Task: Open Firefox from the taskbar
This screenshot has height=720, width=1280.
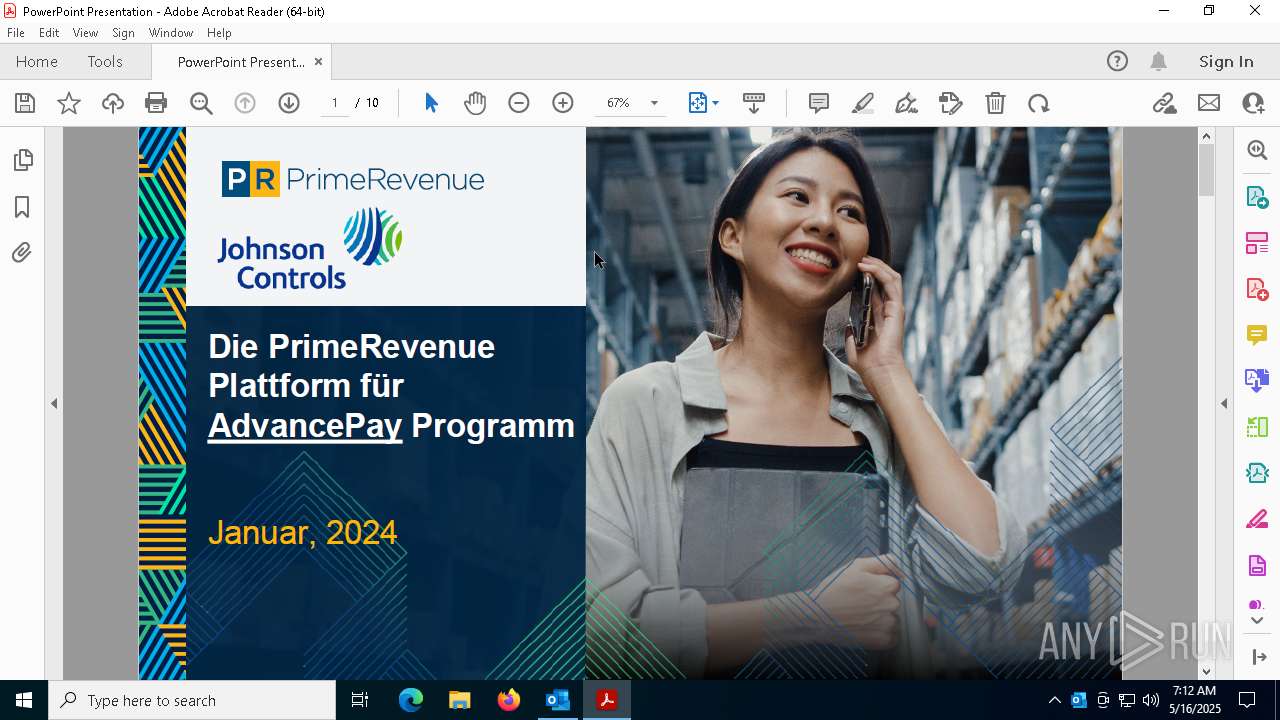Action: pyautogui.click(x=509, y=700)
